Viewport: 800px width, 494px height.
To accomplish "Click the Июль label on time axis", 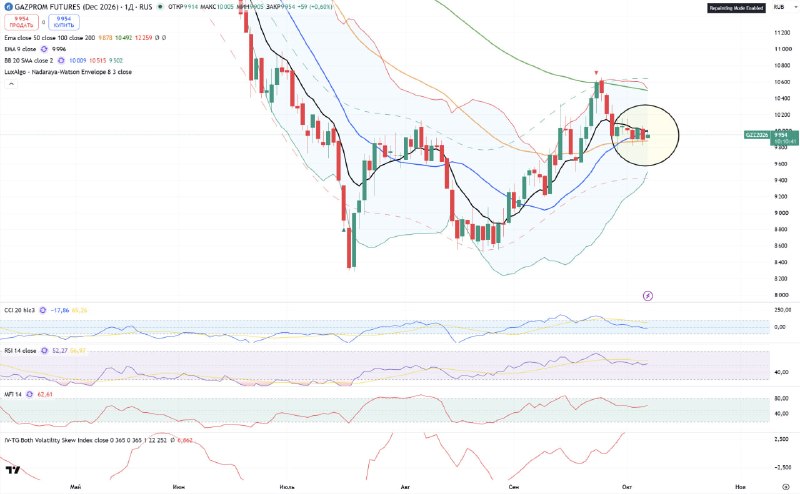I will (x=287, y=487).
